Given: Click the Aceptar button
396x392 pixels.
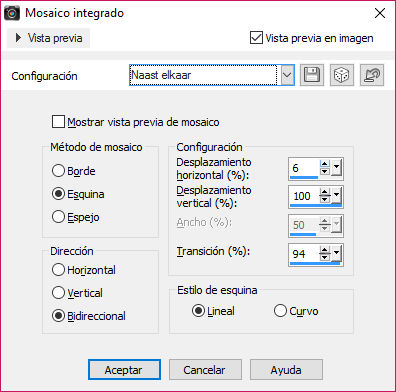Looking at the screenshot, I should (x=124, y=370).
